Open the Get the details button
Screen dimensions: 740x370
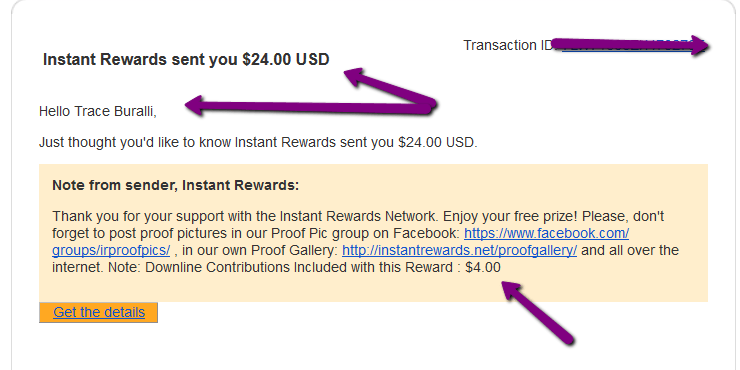[98, 312]
